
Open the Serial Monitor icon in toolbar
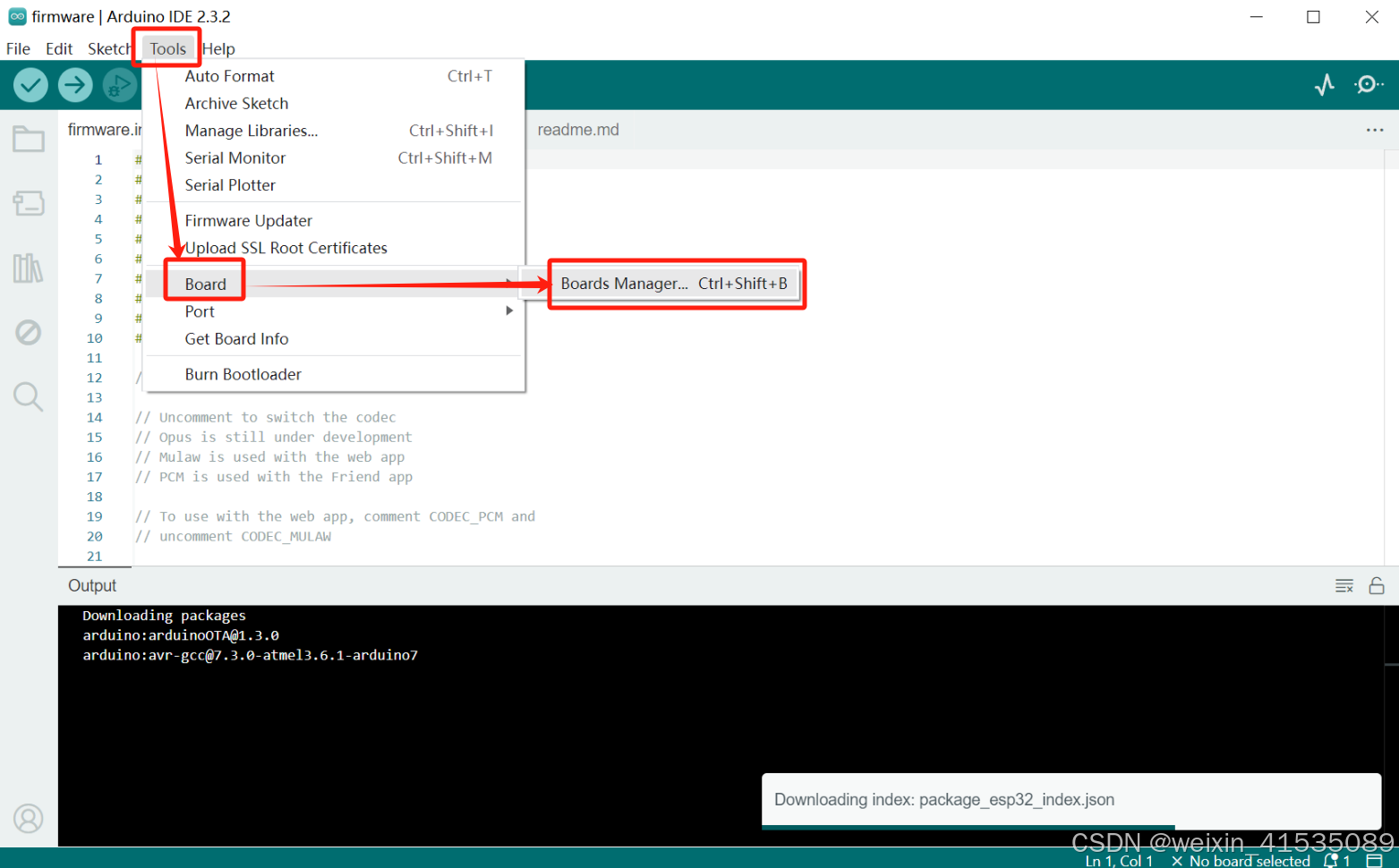pos(1369,85)
